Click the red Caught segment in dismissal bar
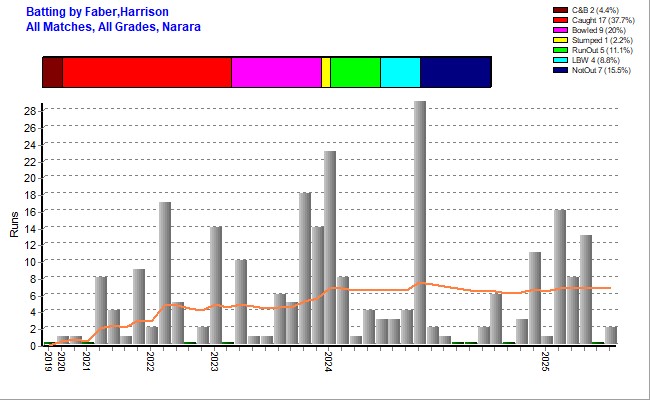The height and width of the screenshot is (400, 650). [x=146, y=72]
